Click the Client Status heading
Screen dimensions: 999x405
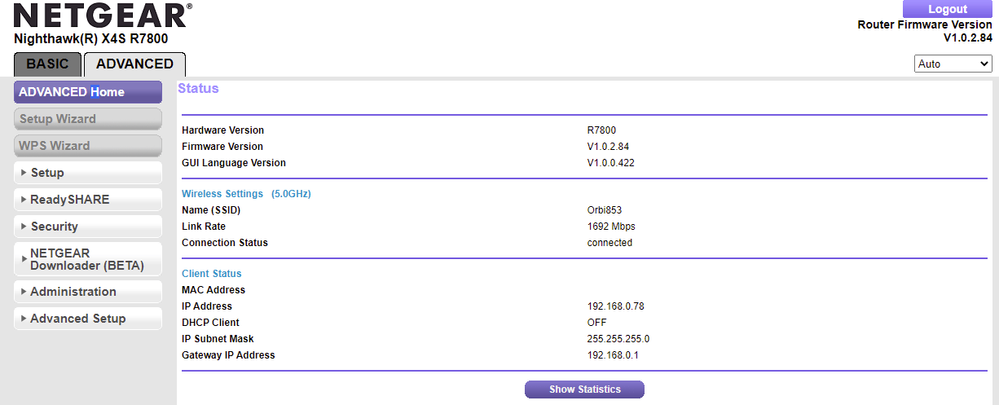pyautogui.click(x=212, y=274)
